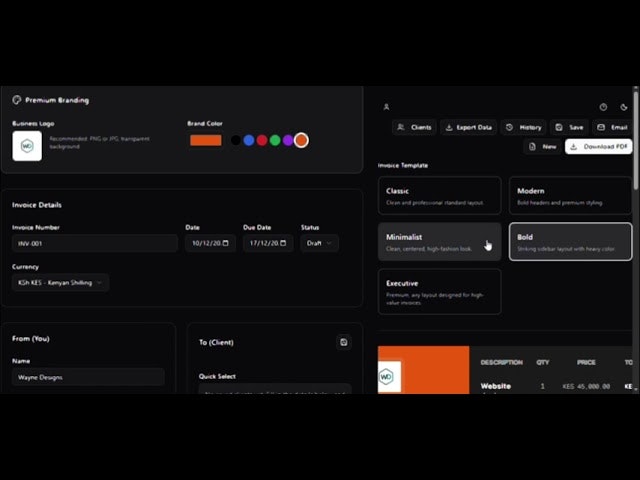The width and height of the screenshot is (640, 480).
Task: Select the blue brand color
Action: tap(249, 140)
